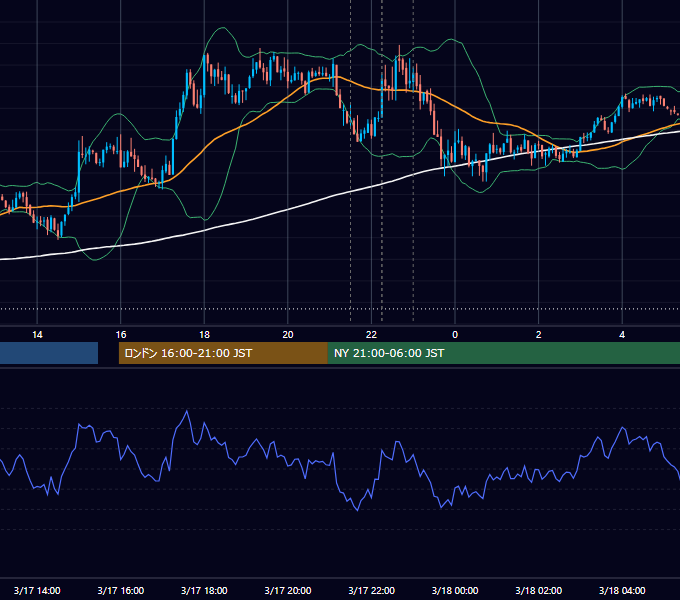
Task: Click the 3/18 04:00 date label
Action: click(x=622, y=590)
